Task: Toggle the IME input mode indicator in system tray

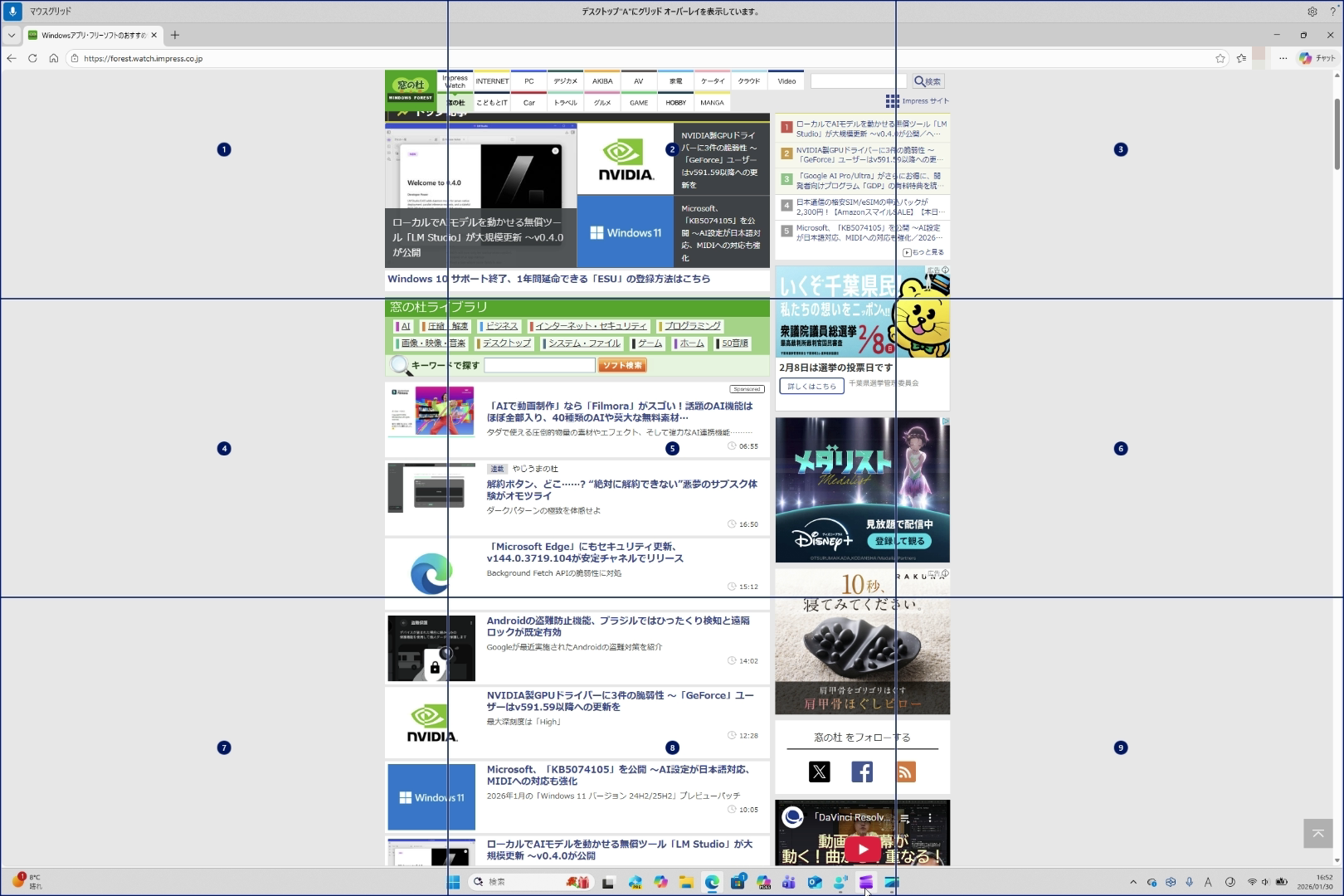Action: 1208,882
